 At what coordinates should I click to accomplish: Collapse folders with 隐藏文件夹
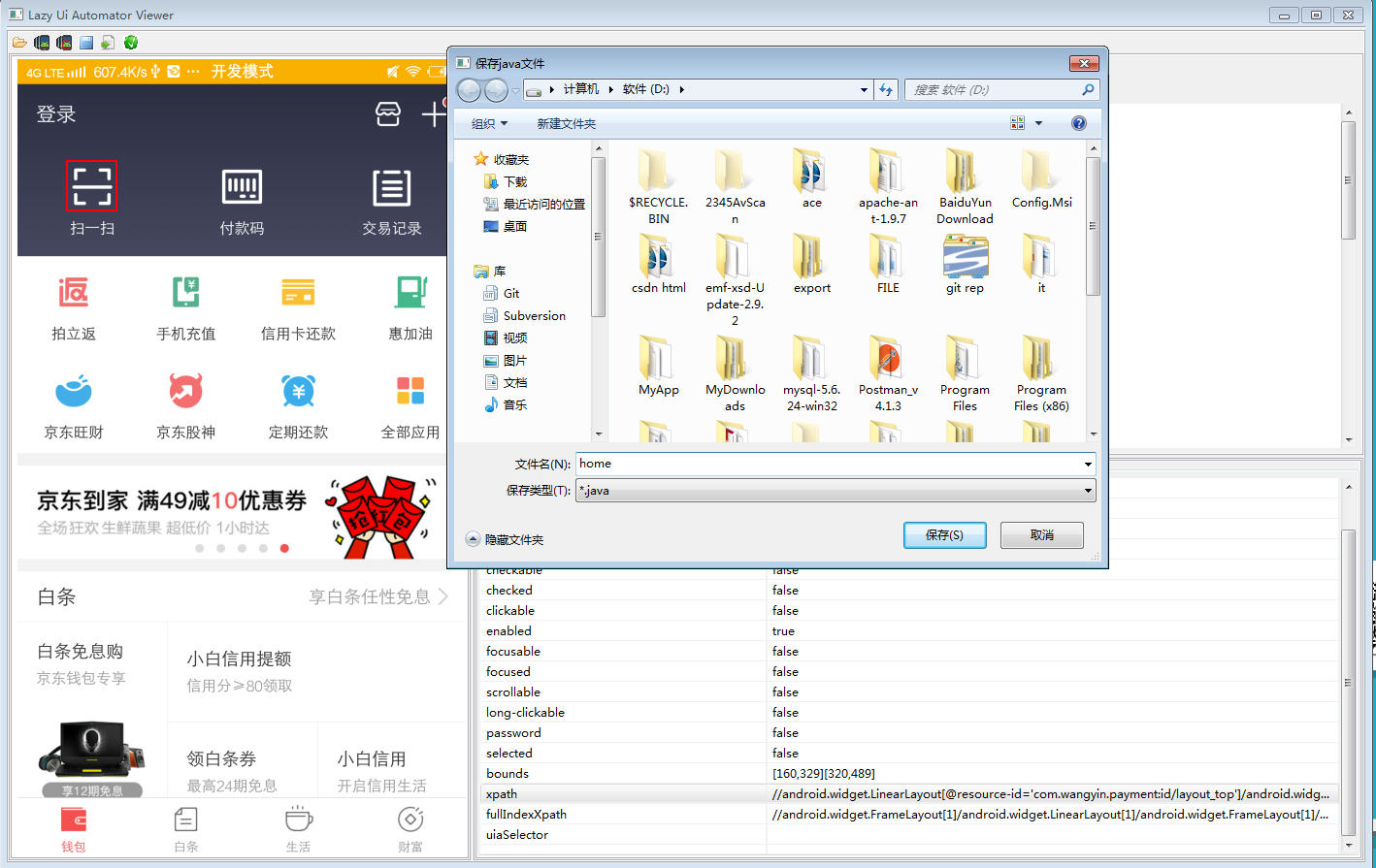tap(505, 539)
